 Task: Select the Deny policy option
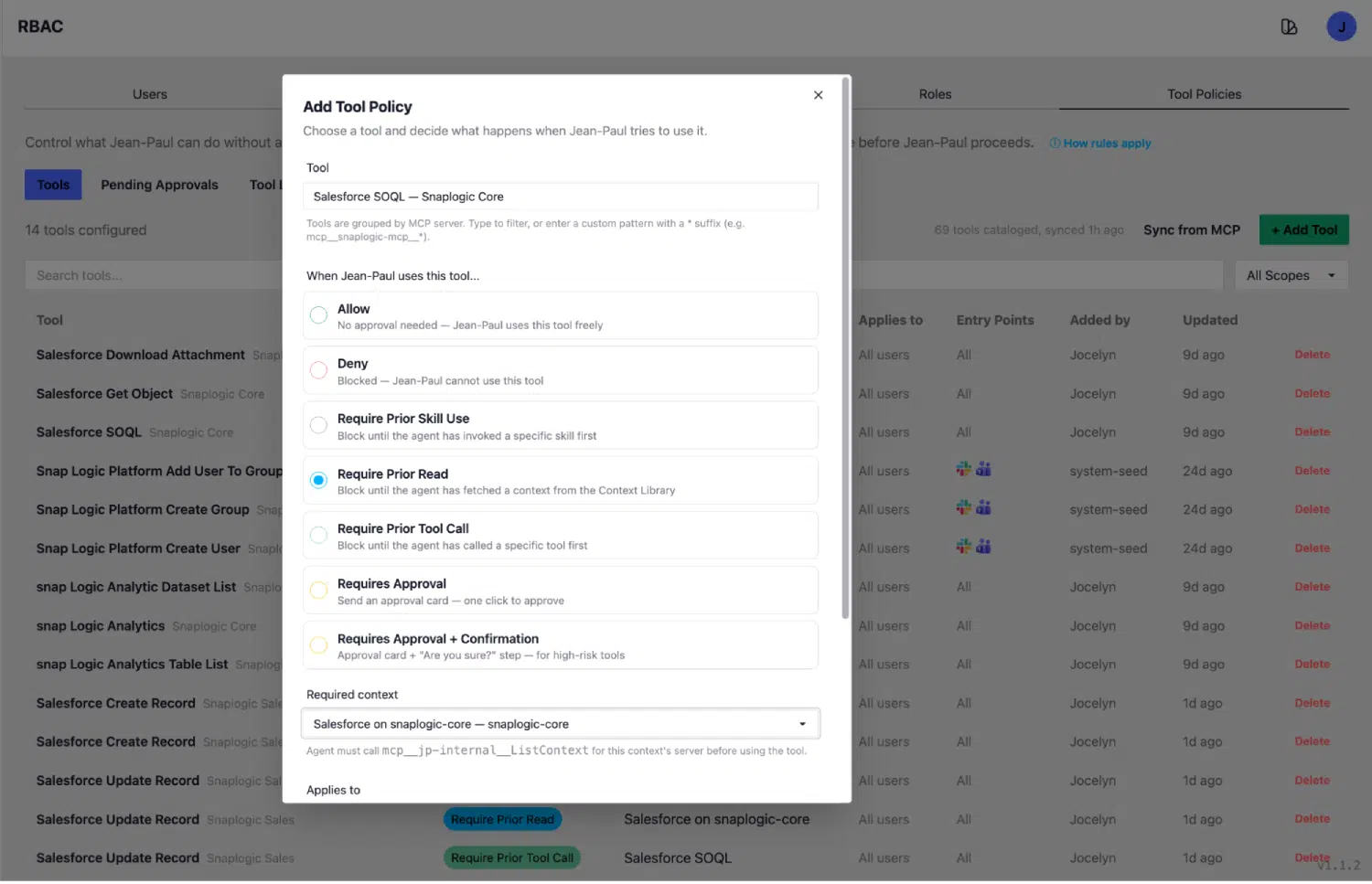tap(560, 370)
